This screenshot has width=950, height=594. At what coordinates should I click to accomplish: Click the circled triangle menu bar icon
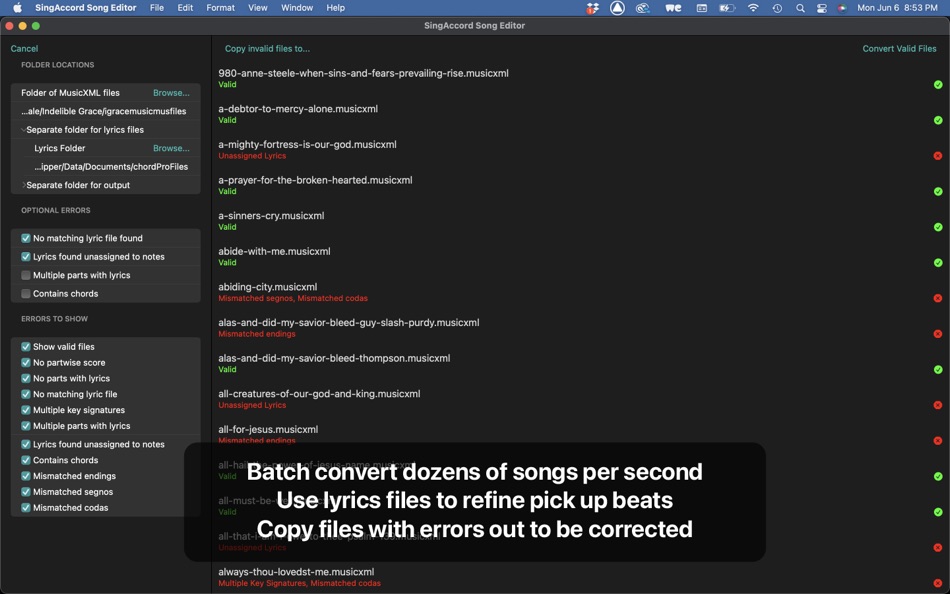617,8
